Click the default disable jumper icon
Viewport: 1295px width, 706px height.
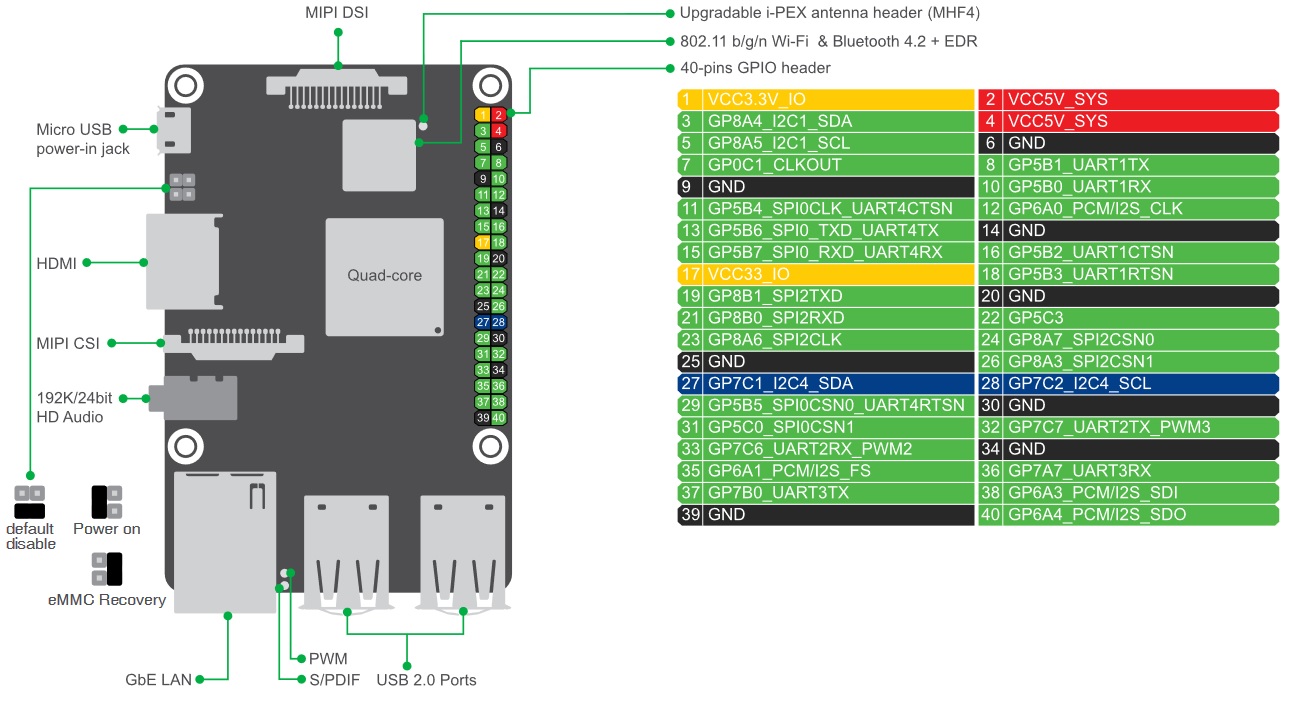(30, 502)
